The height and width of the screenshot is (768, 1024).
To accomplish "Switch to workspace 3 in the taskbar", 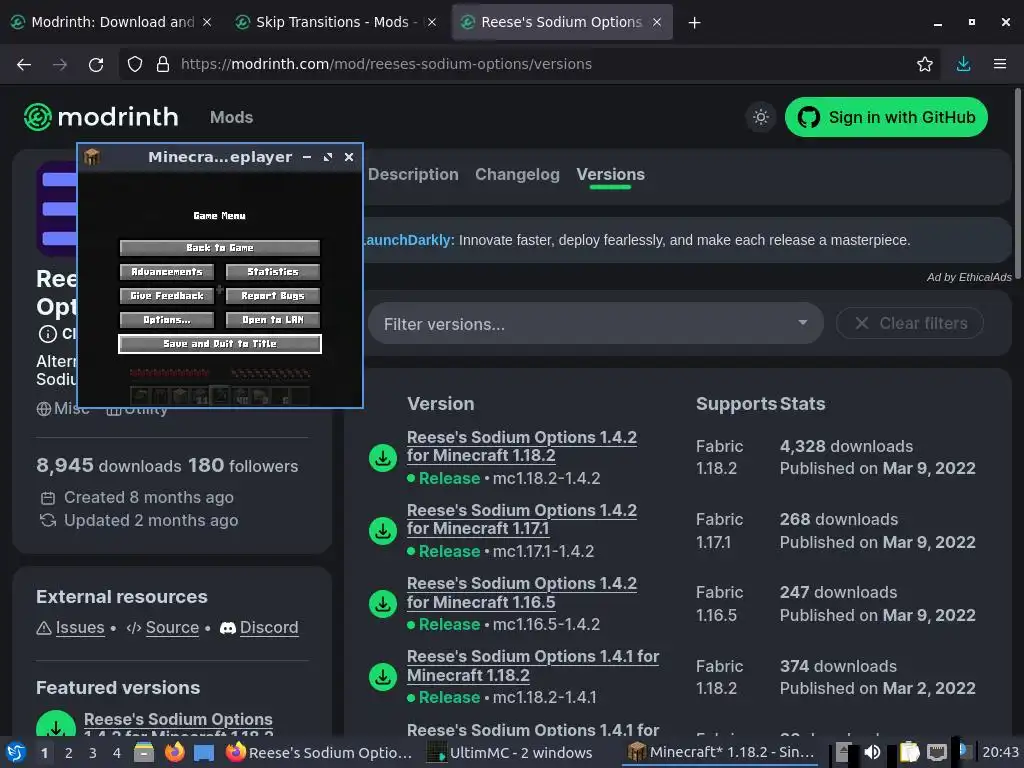I will (x=92, y=753).
